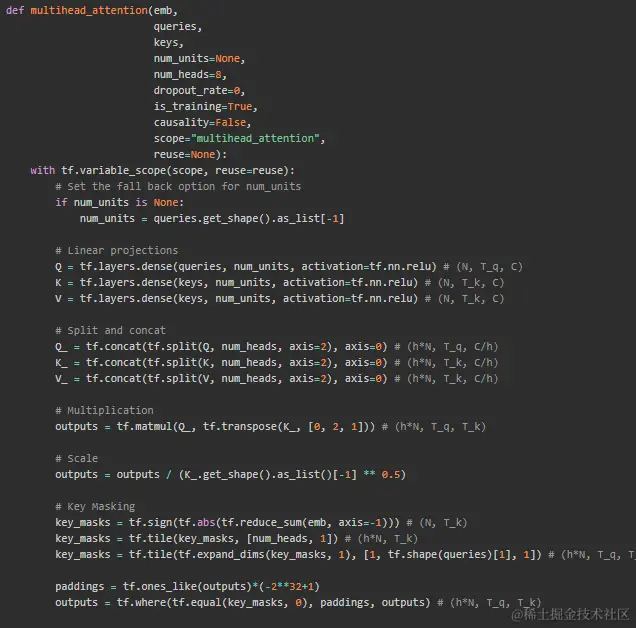Click the key_masks = tf.sign line
This screenshot has width=636, height=628.
point(261,523)
